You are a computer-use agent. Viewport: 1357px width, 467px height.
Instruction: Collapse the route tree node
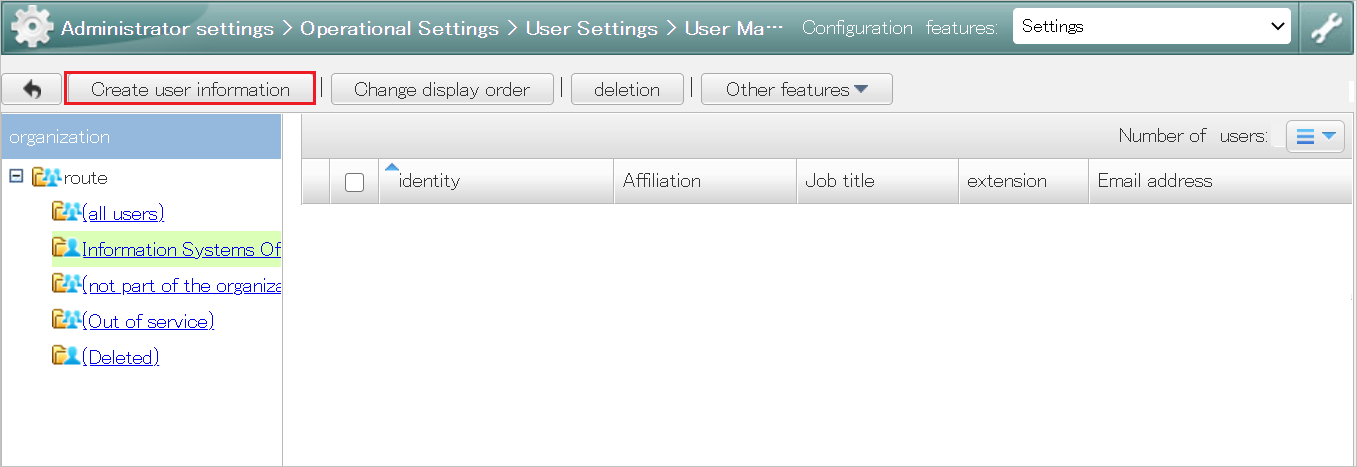coord(16,177)
